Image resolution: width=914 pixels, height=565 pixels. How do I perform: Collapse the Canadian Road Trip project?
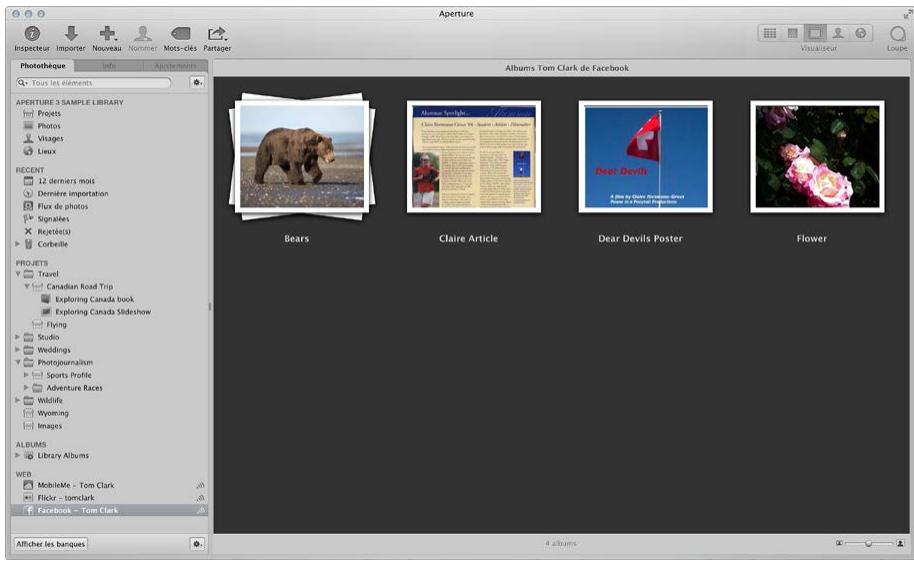coord(27,286)
